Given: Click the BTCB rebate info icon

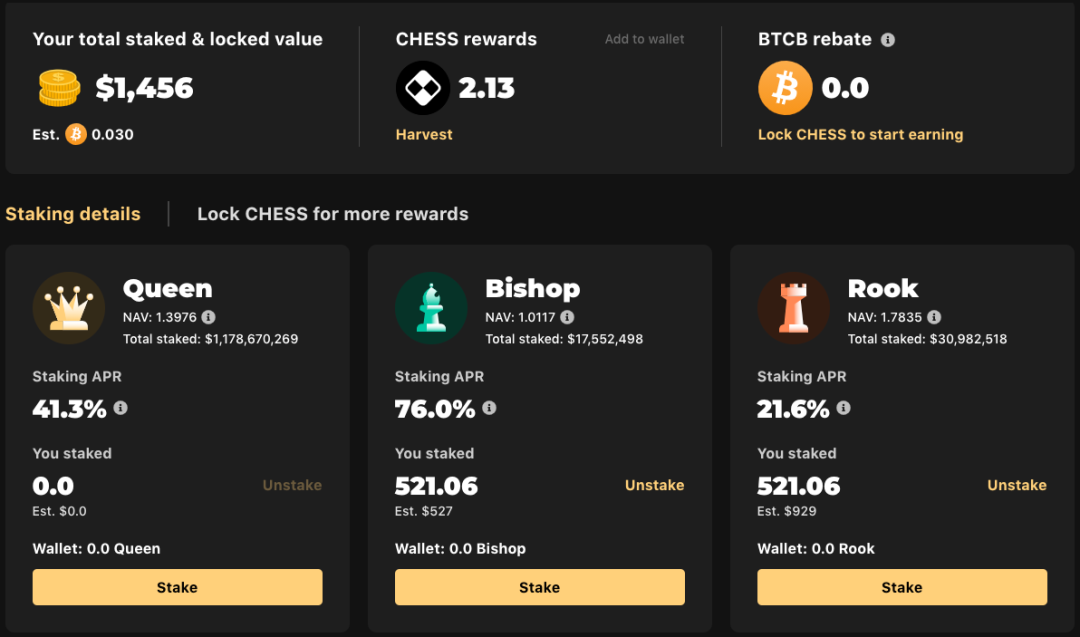Looking at the screenshot, I should coord(888,40).
